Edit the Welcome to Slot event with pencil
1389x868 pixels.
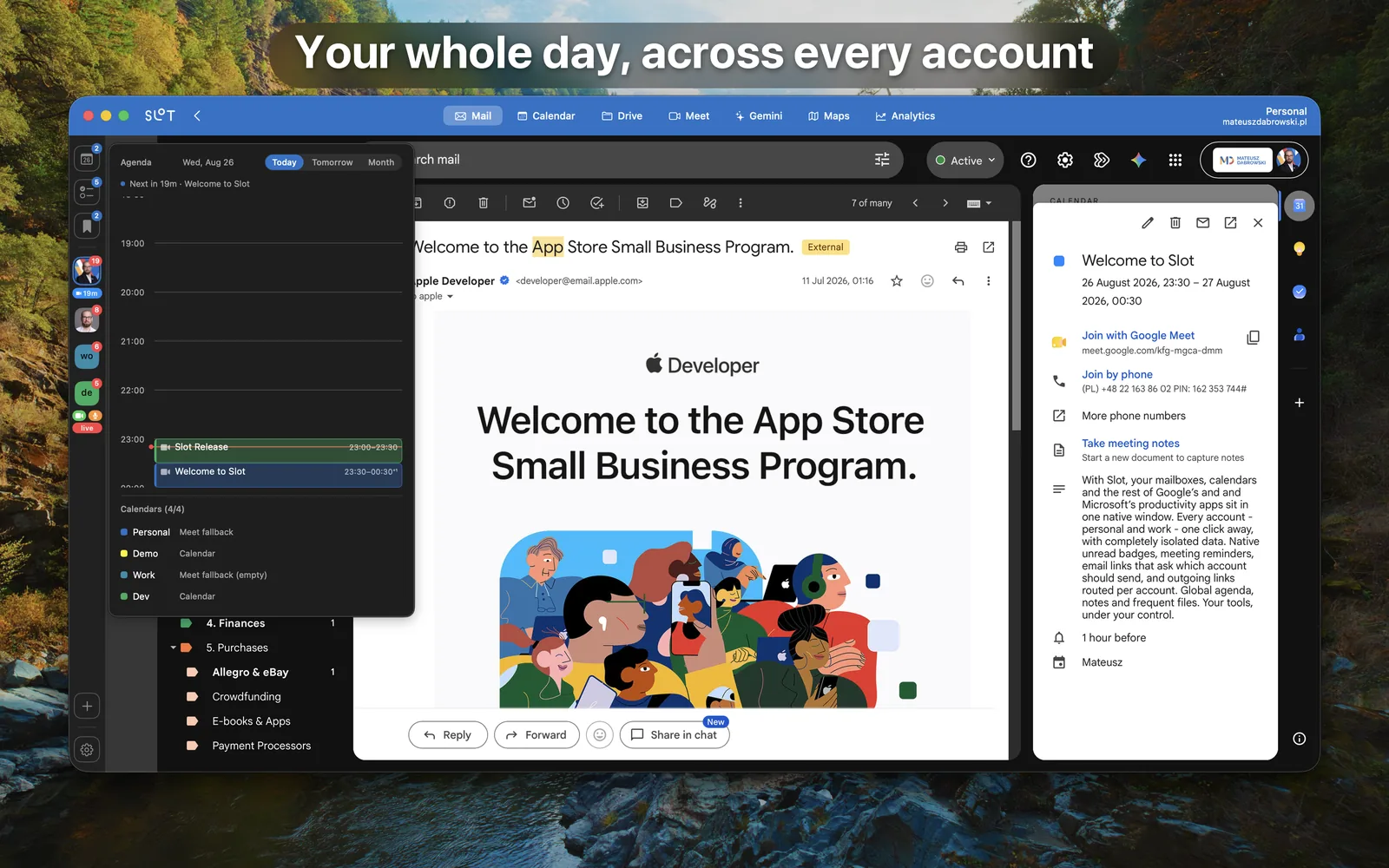coord(1148,223)
